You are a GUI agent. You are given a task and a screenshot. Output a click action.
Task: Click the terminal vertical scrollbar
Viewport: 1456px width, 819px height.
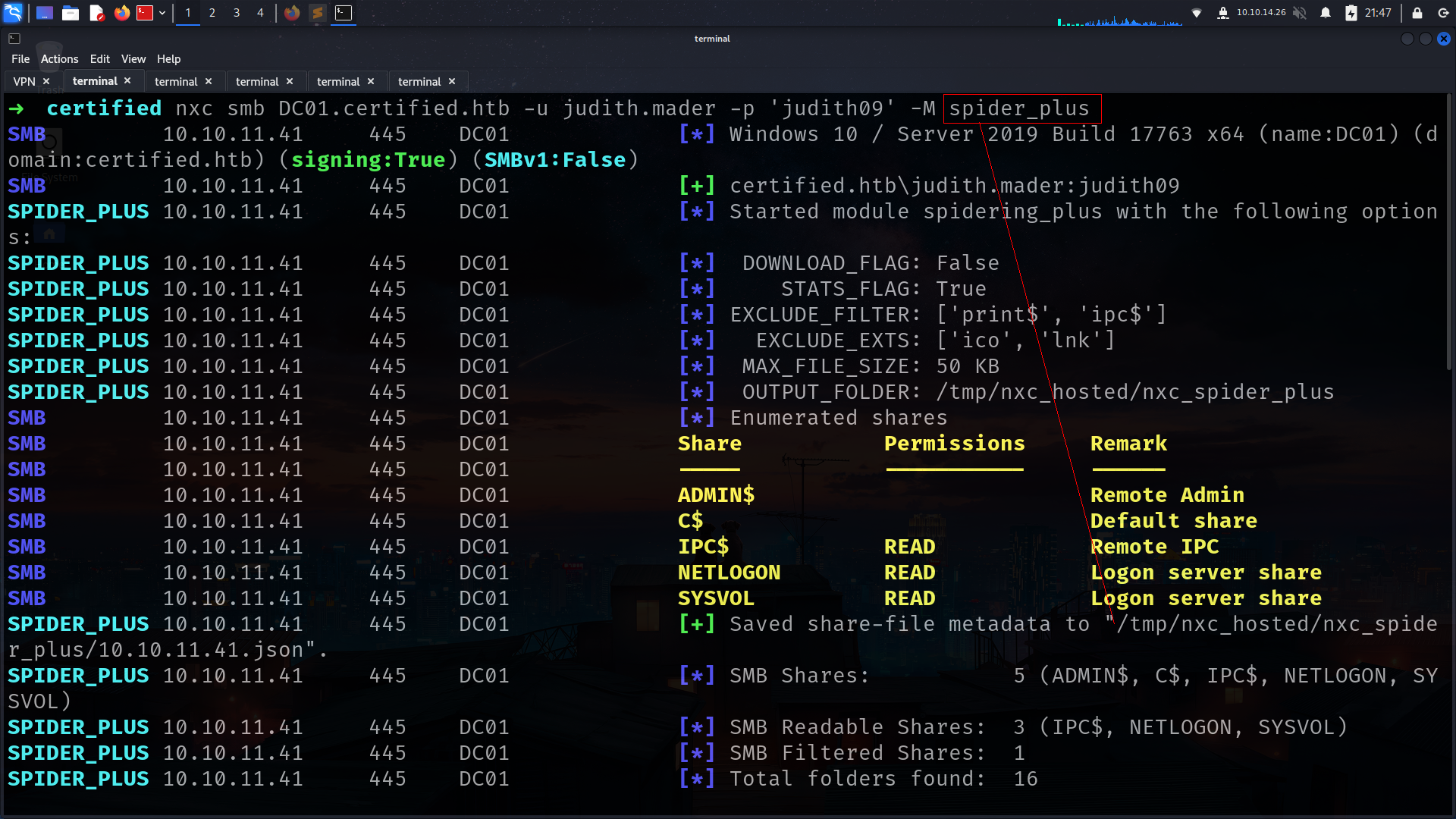[x=1449, y=233]
